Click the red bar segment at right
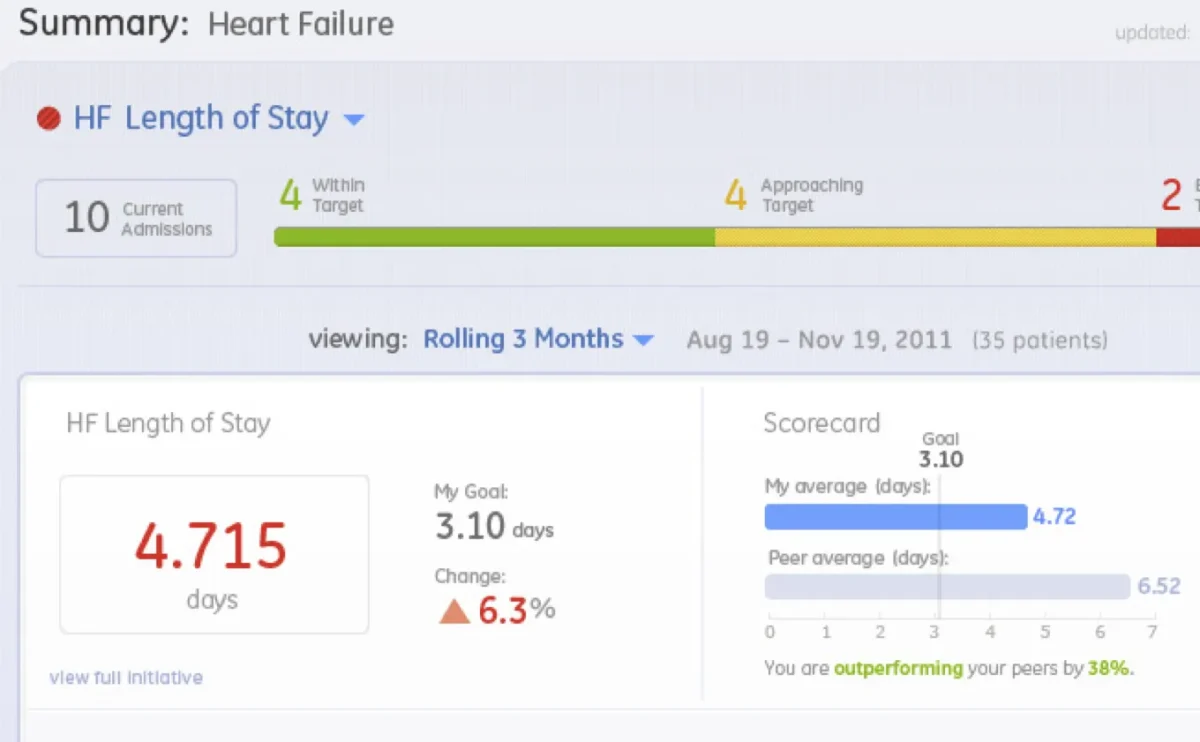This screenshot has height=742, width=1200. [x=1178, y=237]
